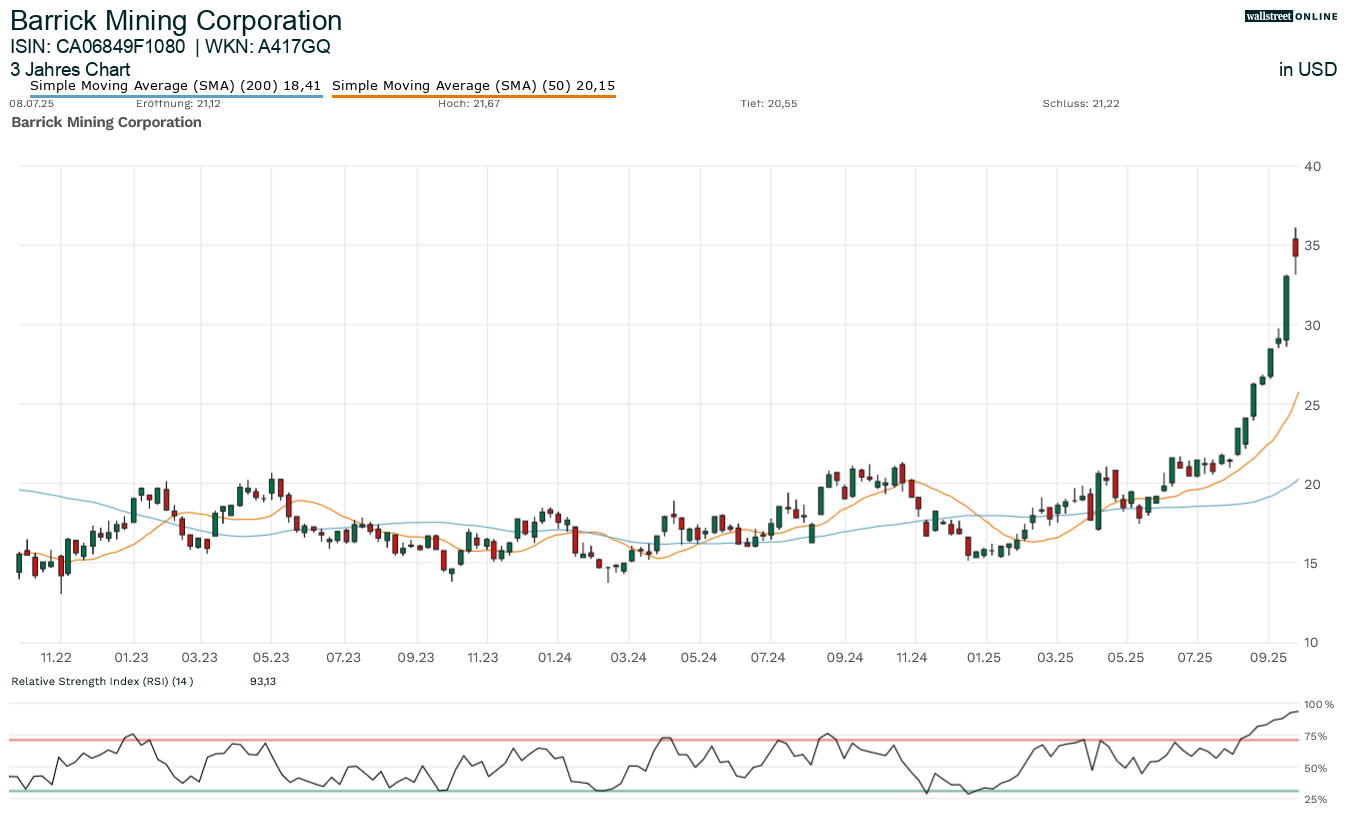This screenshot has height=831, width=1349.
Task: Click the Eröffnung: 21,12 value
Action: coord(178,104)
